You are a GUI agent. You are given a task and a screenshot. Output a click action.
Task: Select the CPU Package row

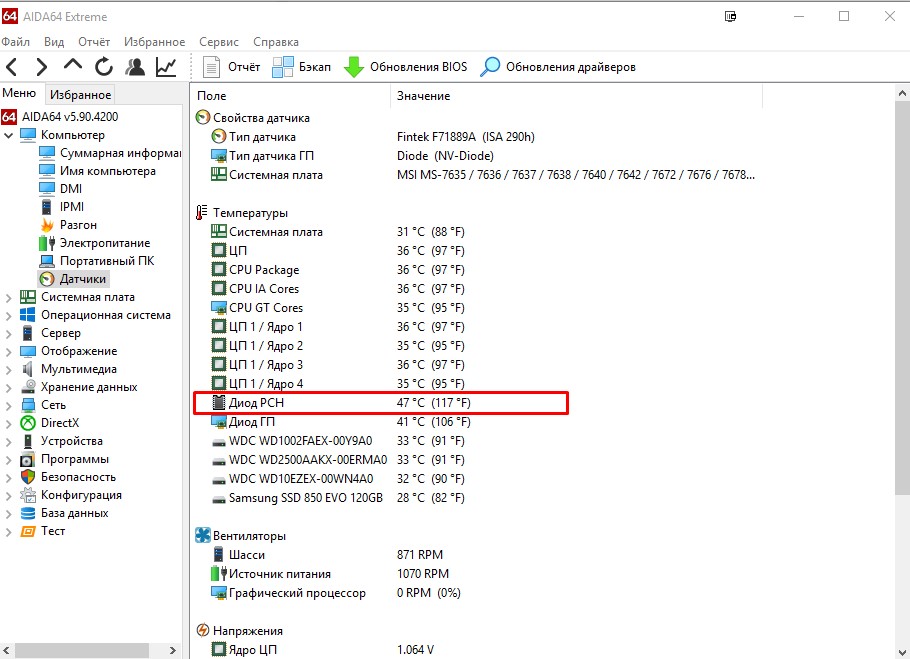[x=337, y=270]
